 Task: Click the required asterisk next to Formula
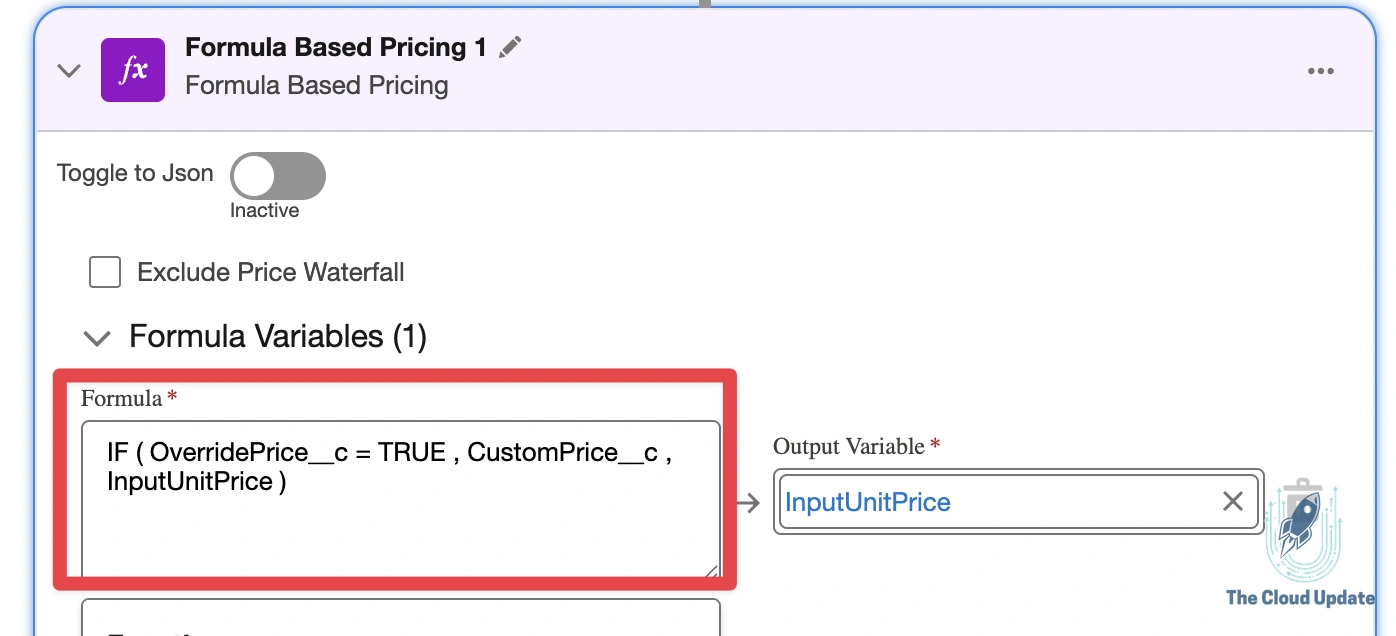[x=170, y=396]
